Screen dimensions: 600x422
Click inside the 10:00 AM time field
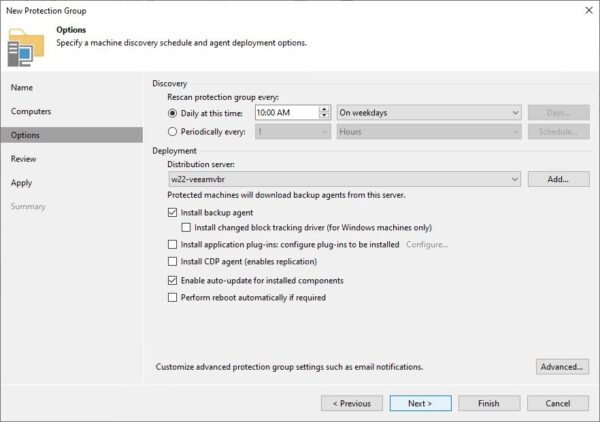[287, 112]
